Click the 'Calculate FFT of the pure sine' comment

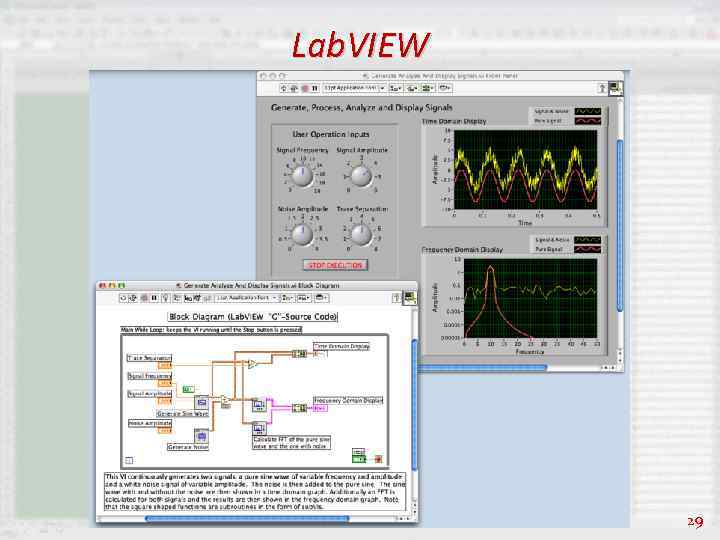point(292,443)
